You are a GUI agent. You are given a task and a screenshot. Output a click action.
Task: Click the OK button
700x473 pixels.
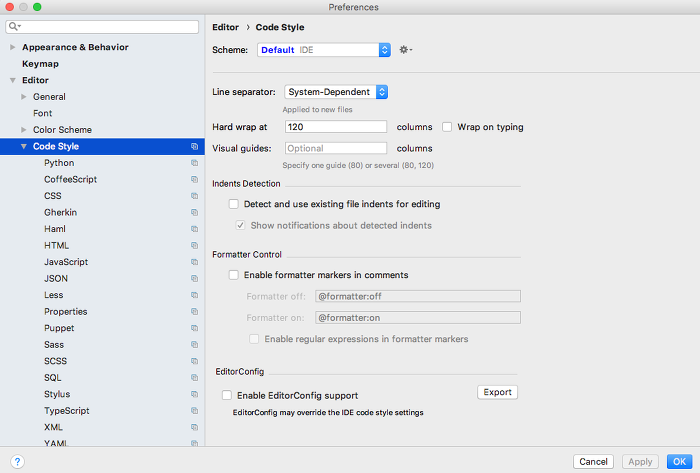(x=679, y=461)
